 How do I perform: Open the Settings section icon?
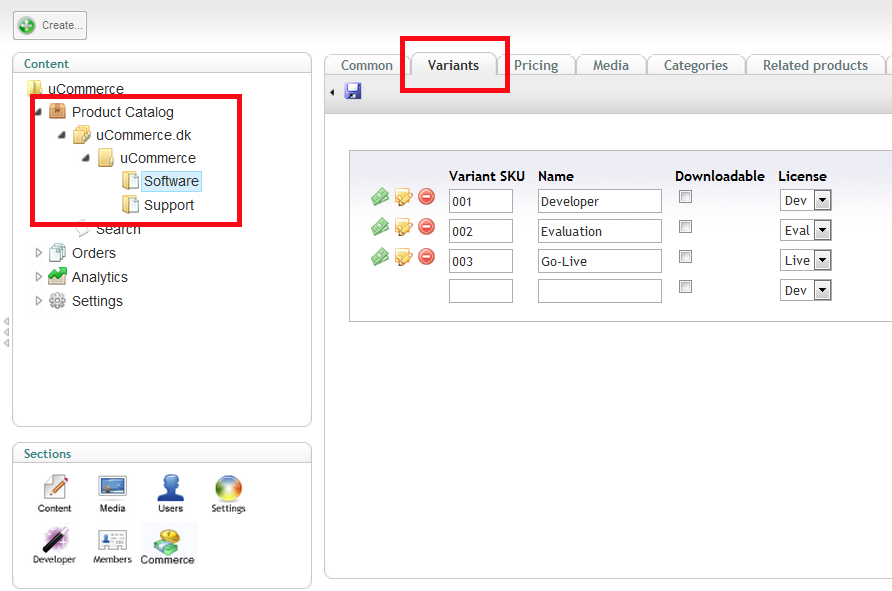pyautogui.click(x=228, y=494)
